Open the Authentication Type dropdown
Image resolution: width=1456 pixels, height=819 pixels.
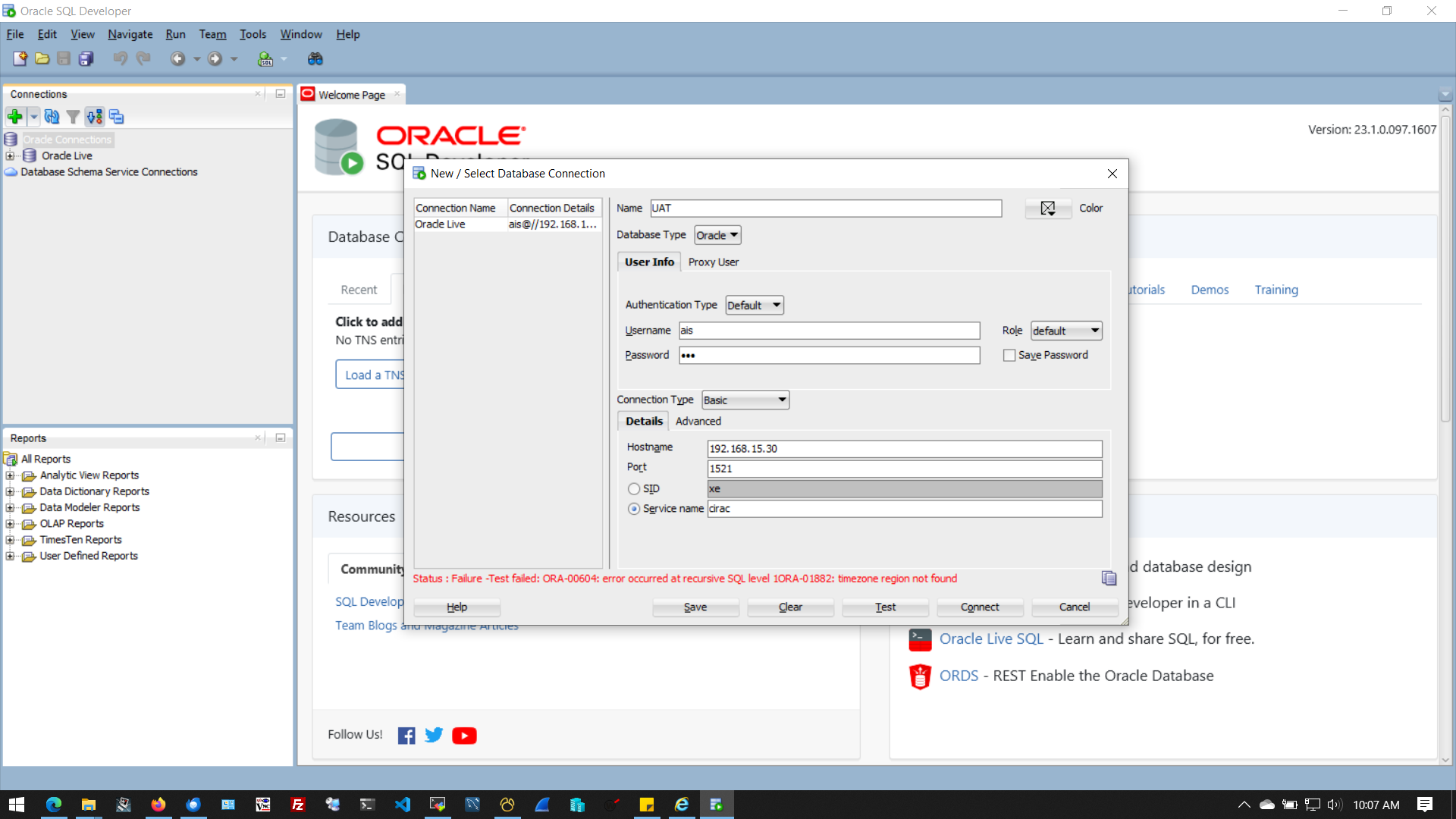coord(754,306)
